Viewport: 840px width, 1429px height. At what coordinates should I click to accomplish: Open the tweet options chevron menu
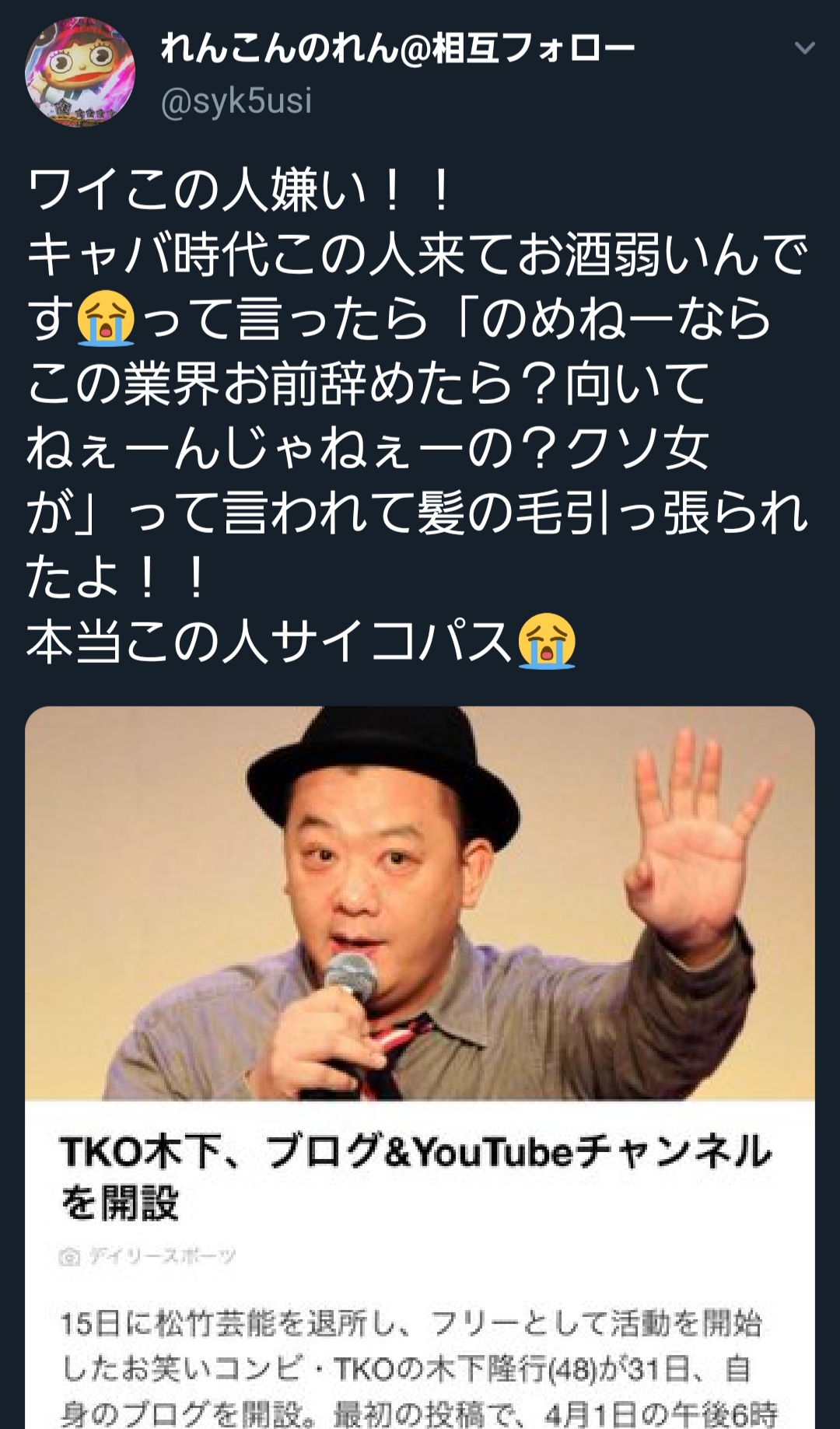804,48
